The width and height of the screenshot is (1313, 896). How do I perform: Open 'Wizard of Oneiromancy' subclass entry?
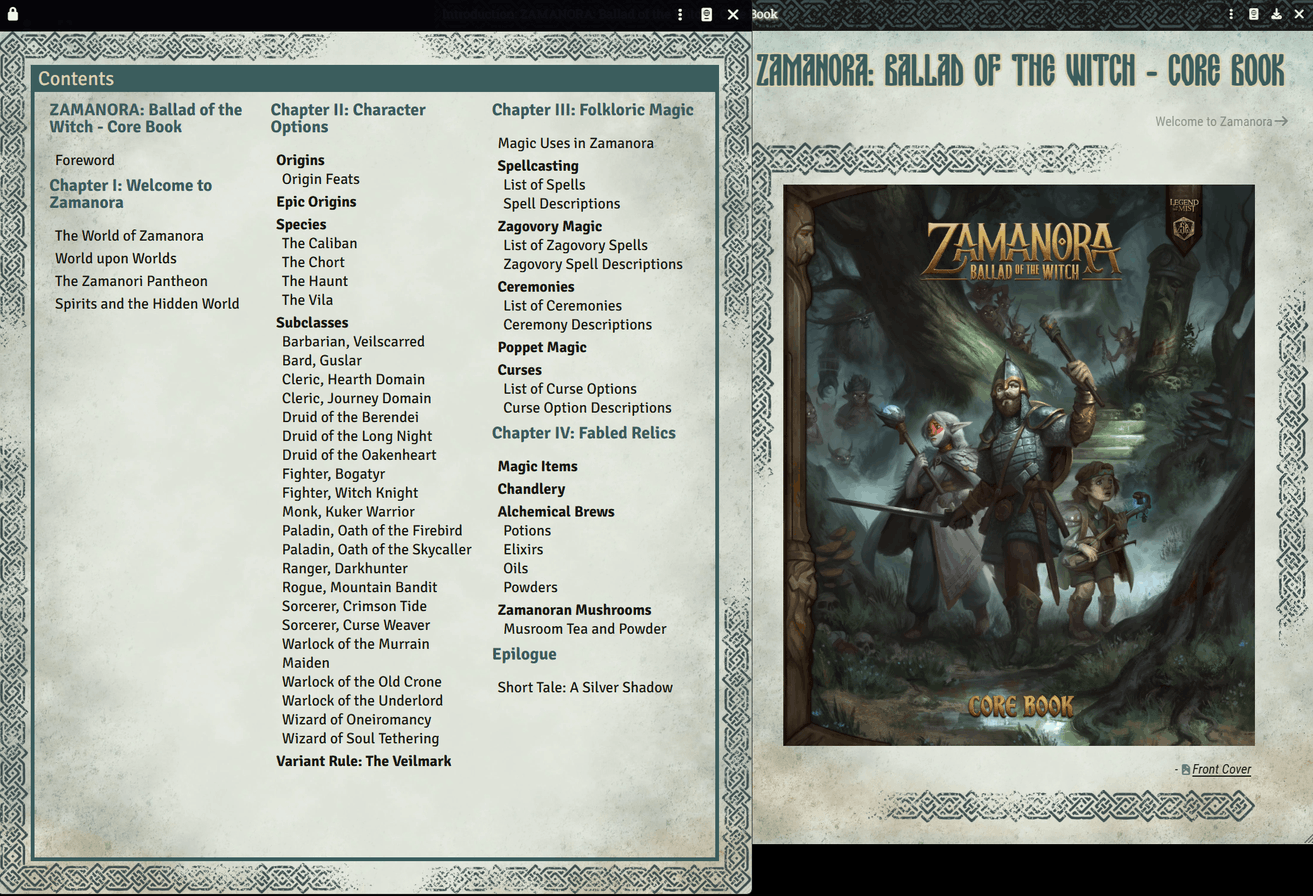(x=357, y=720)
